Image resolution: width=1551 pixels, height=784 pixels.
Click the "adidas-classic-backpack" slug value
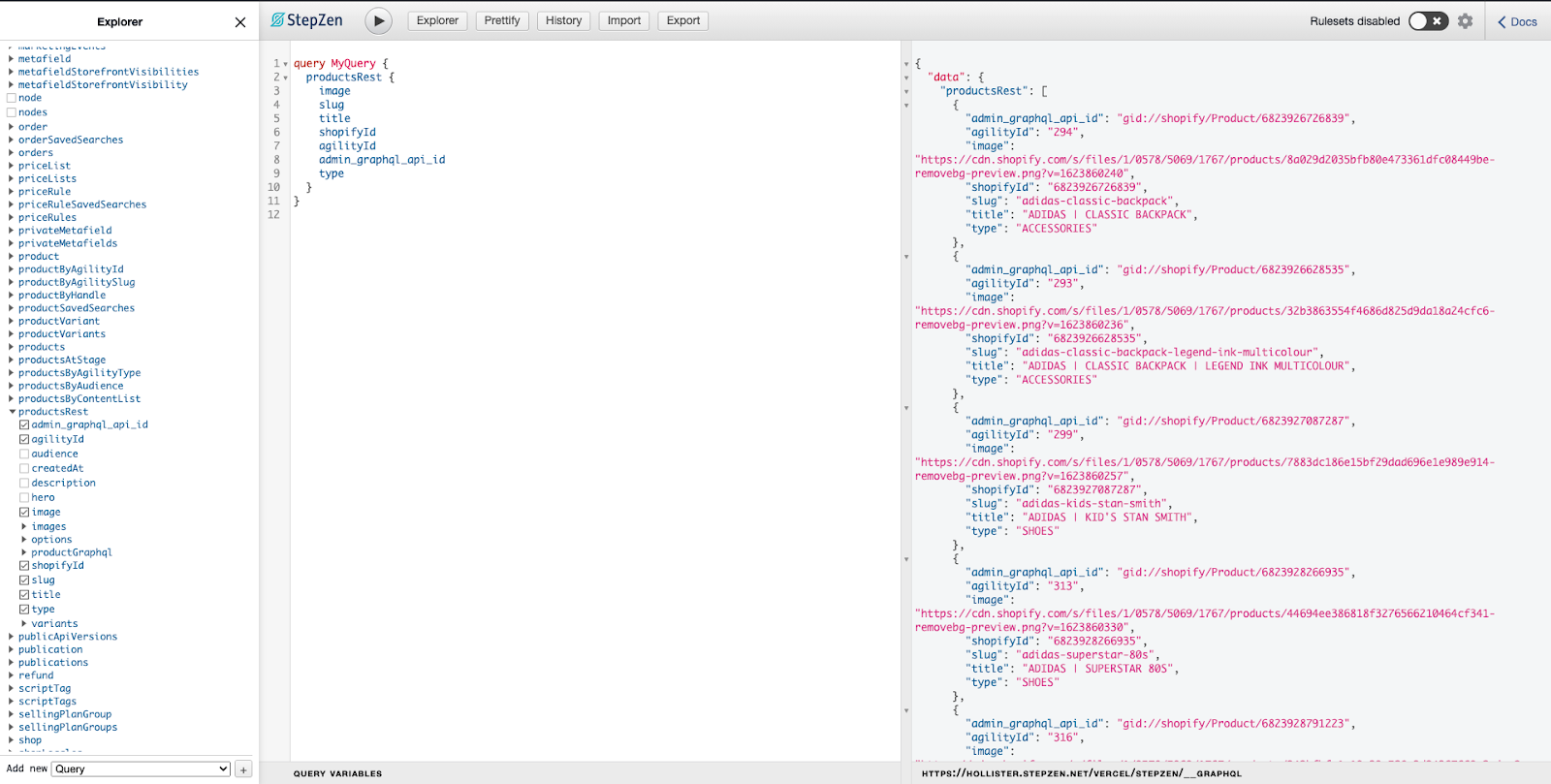tap(1096, 202)
